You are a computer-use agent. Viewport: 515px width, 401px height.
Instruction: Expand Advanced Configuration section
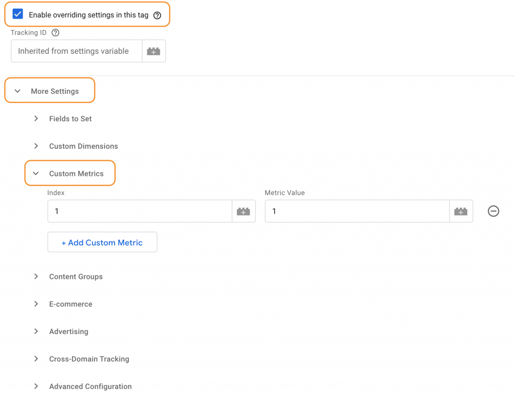coord(83,386)
